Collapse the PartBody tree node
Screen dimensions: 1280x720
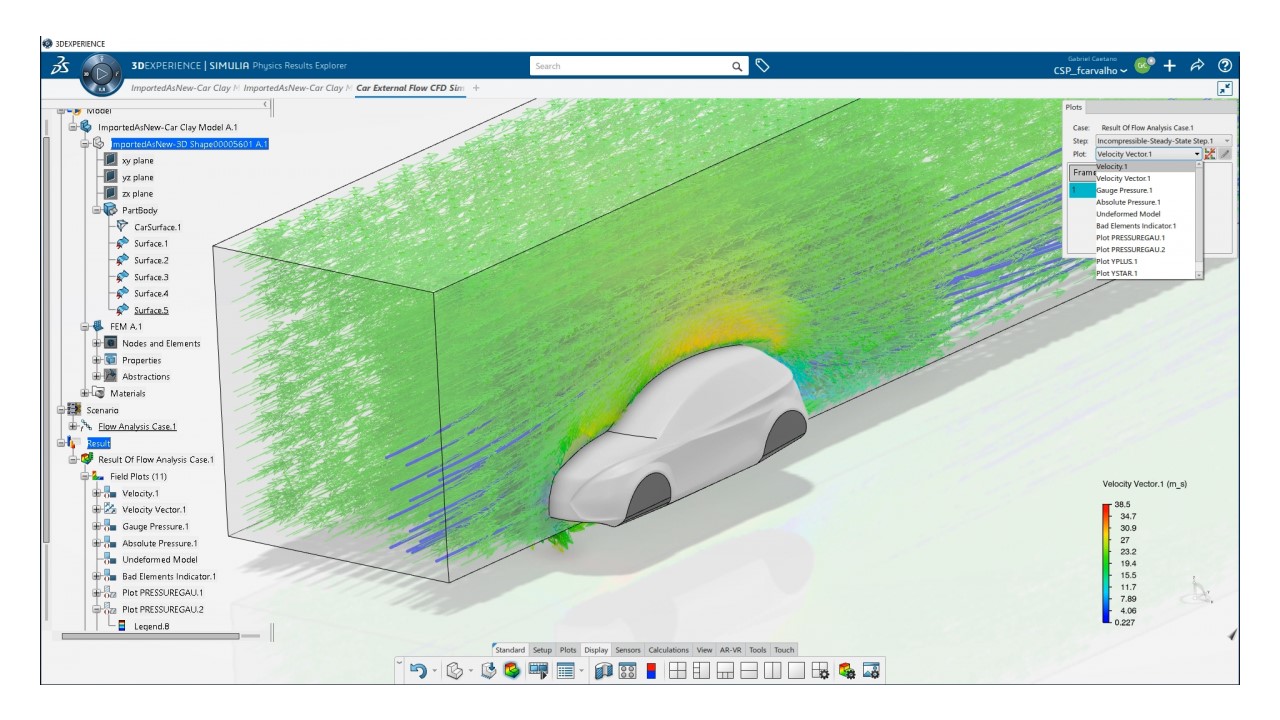pyautogui.click(x=97, y=210)
